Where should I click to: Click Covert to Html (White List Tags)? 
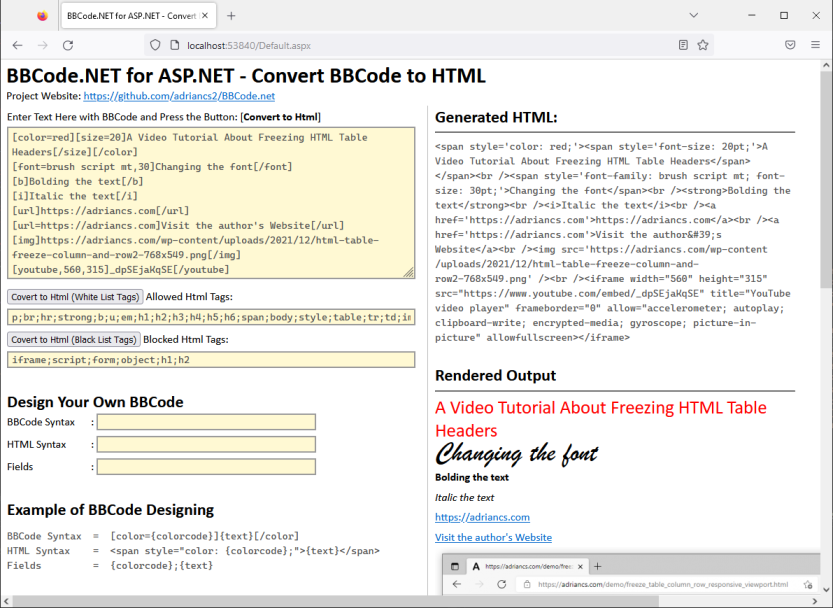75,297
